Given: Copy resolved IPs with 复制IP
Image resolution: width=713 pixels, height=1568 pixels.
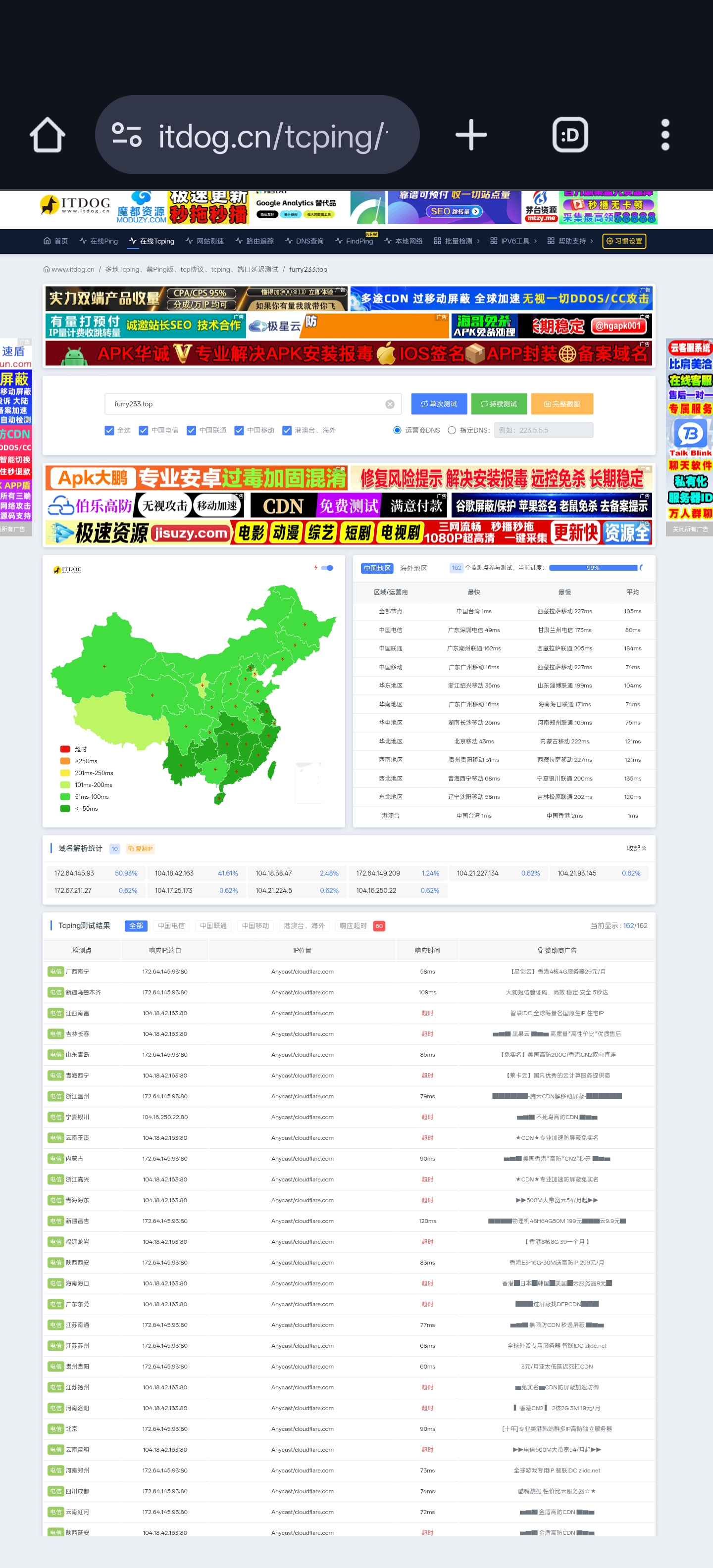Looking at the screenshot, I should pos(141,848).
